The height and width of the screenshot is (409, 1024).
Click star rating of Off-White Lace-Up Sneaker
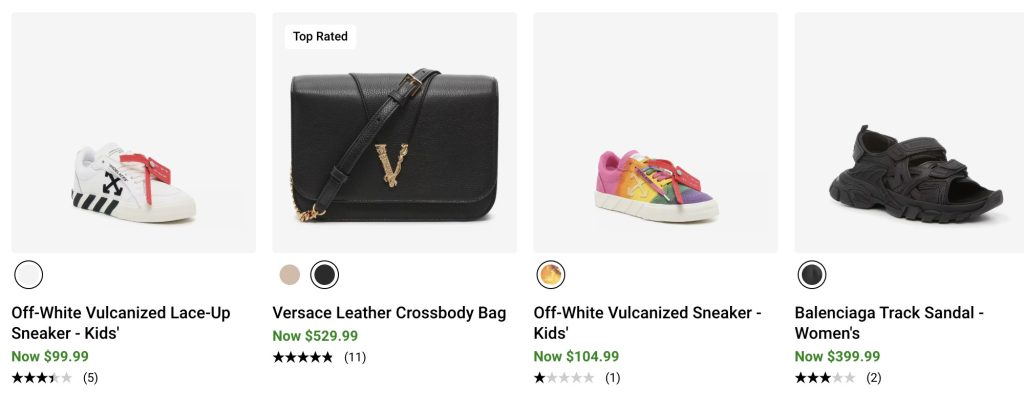tap(41, 378)
